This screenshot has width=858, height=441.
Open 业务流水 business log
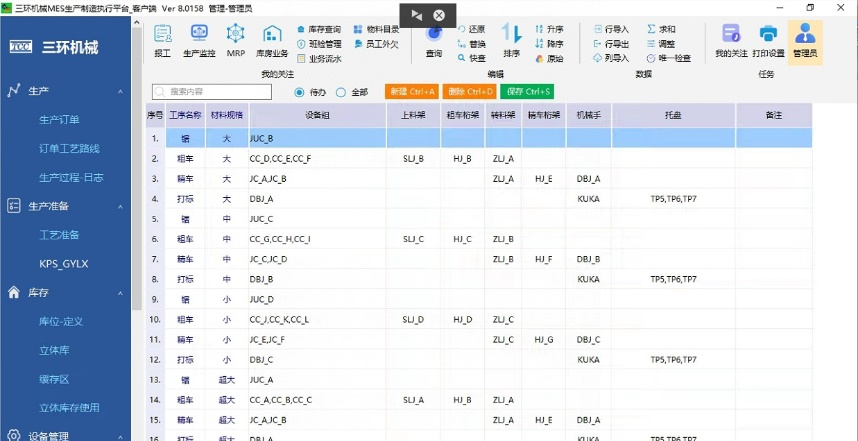tap(320, 59)
